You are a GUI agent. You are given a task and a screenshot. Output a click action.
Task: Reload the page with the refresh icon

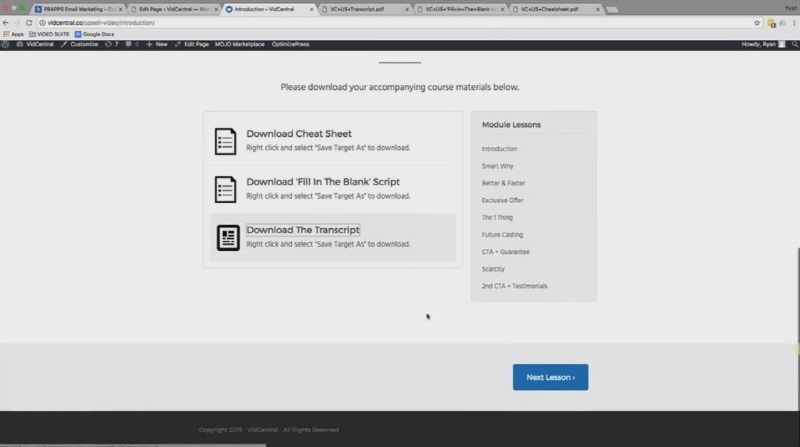29,23
